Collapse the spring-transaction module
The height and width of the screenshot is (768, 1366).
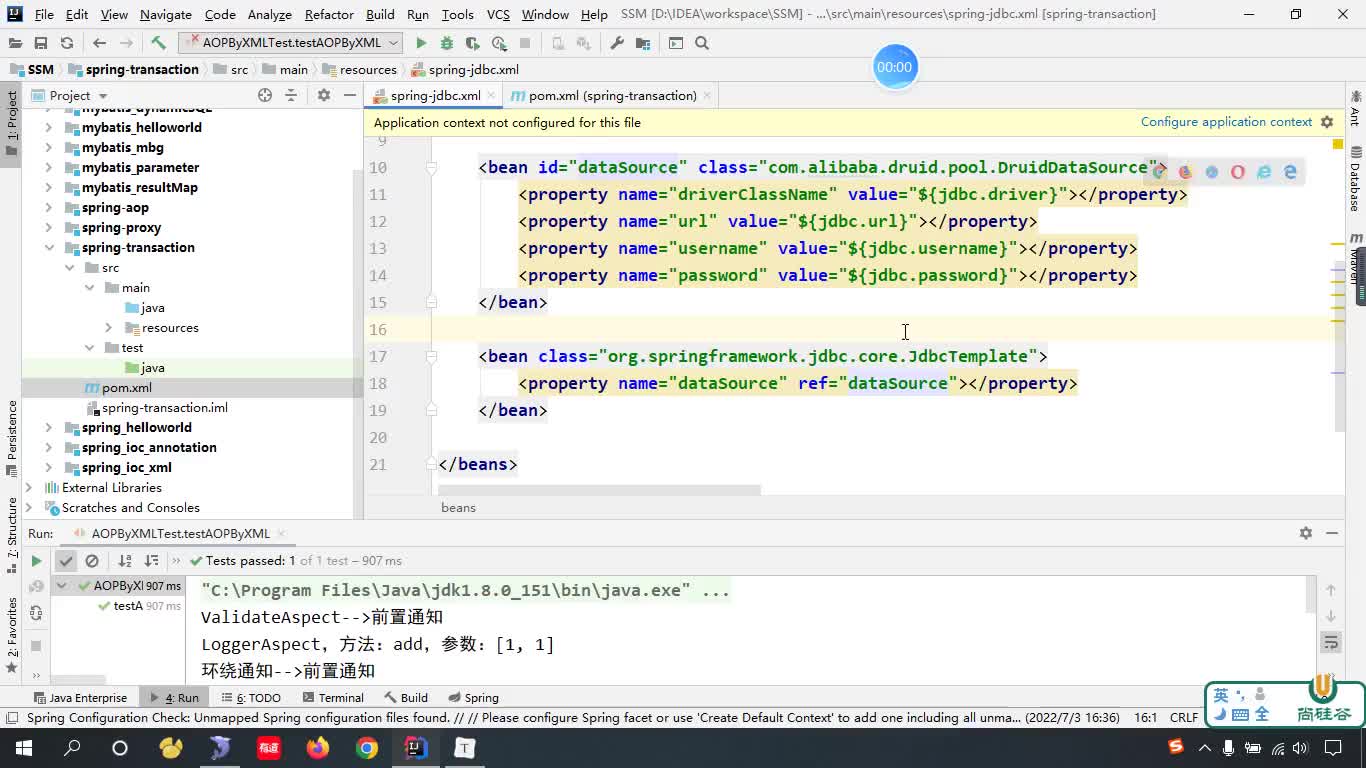tap(49, 248)
